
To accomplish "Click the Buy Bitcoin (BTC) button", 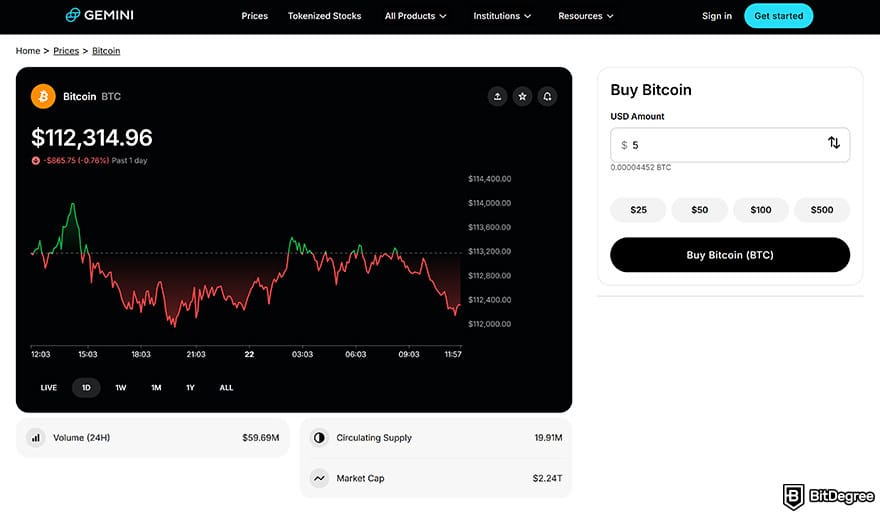I will 730,255.
